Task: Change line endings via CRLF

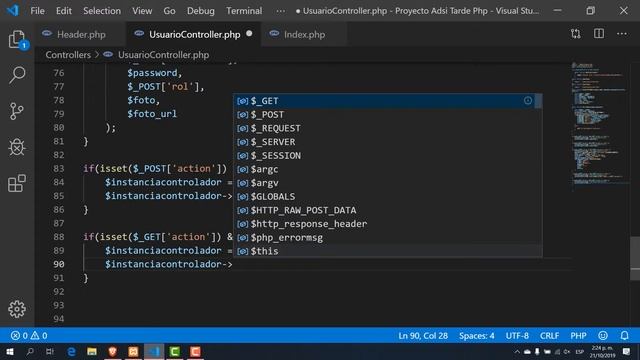Action: (549, 336)
